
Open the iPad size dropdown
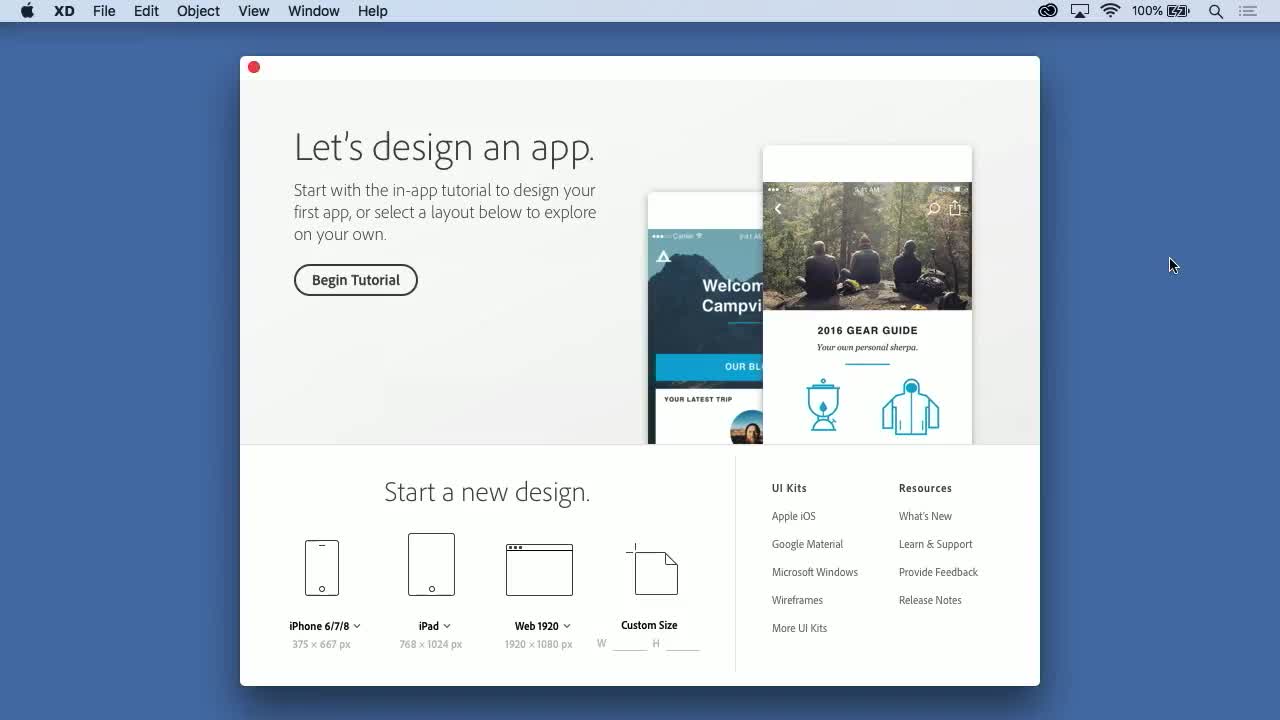pos(446,625)
